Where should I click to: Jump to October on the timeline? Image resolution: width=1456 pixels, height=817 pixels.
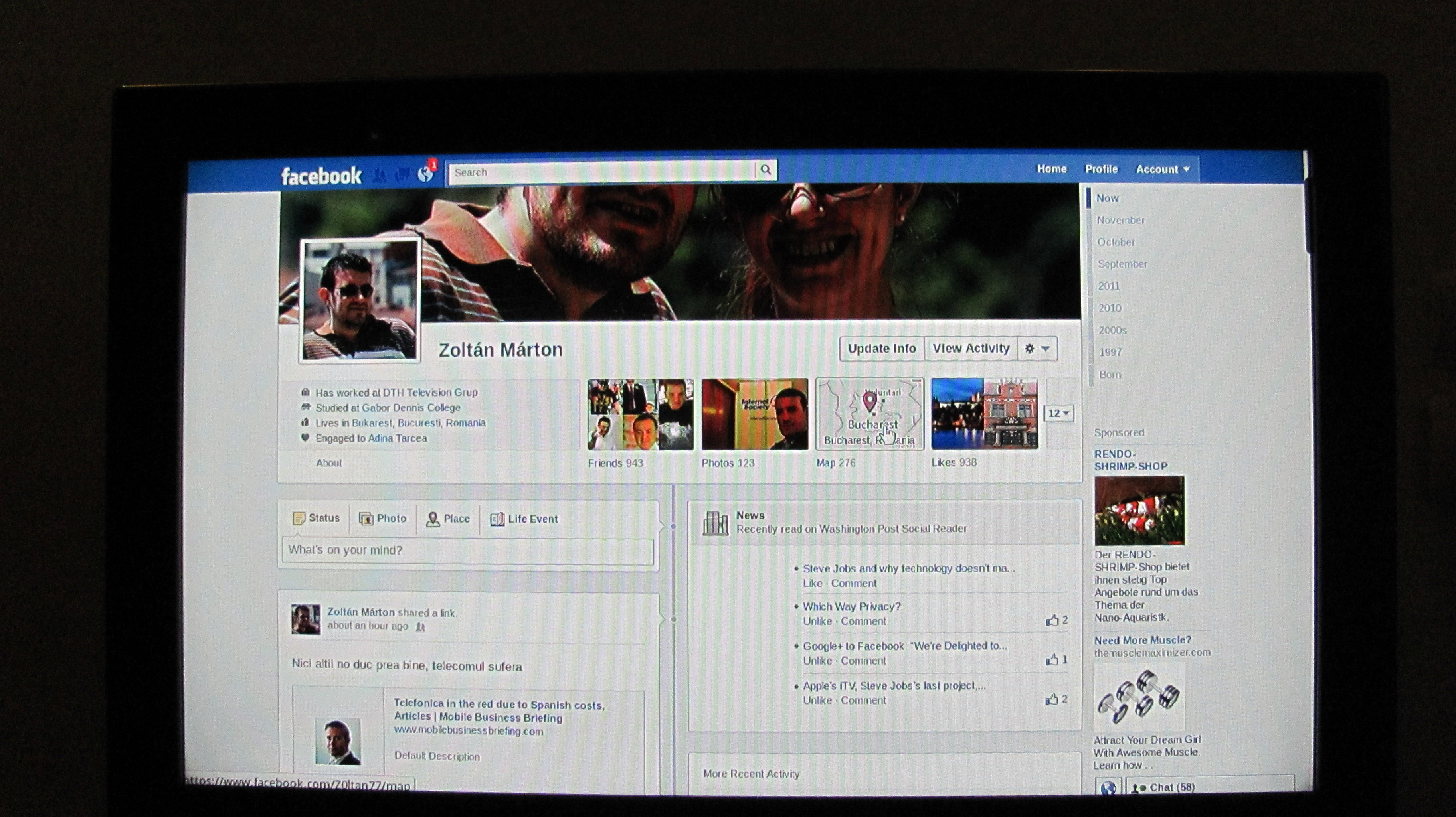1116,242
